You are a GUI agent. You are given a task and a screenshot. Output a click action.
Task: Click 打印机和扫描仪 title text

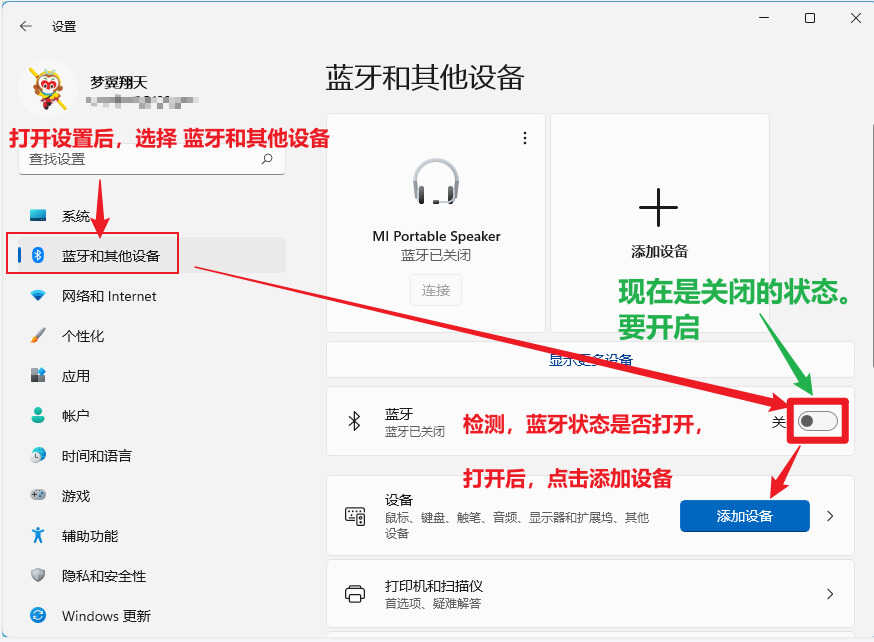(x=434, y=586)
